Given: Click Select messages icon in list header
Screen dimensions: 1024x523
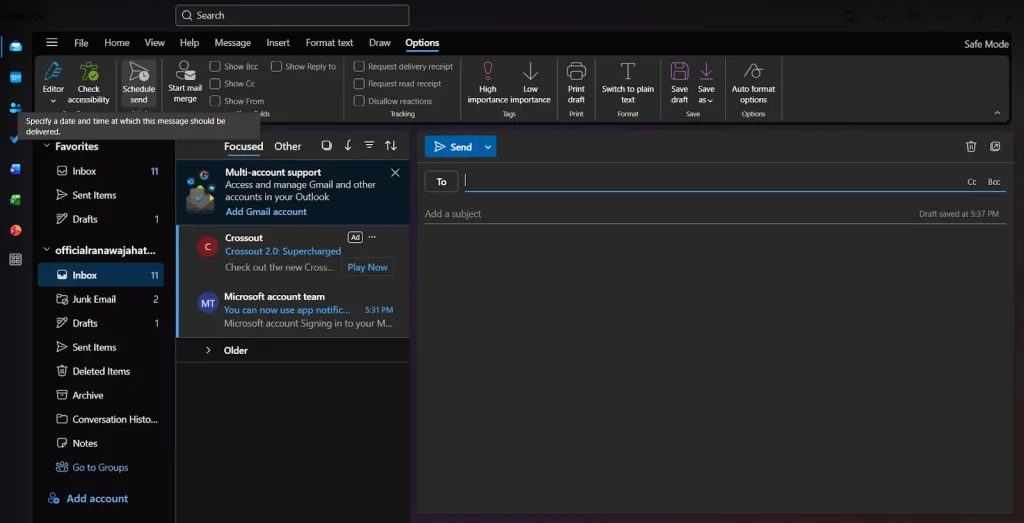Looking at the screenshot, I should click(327, 146).
